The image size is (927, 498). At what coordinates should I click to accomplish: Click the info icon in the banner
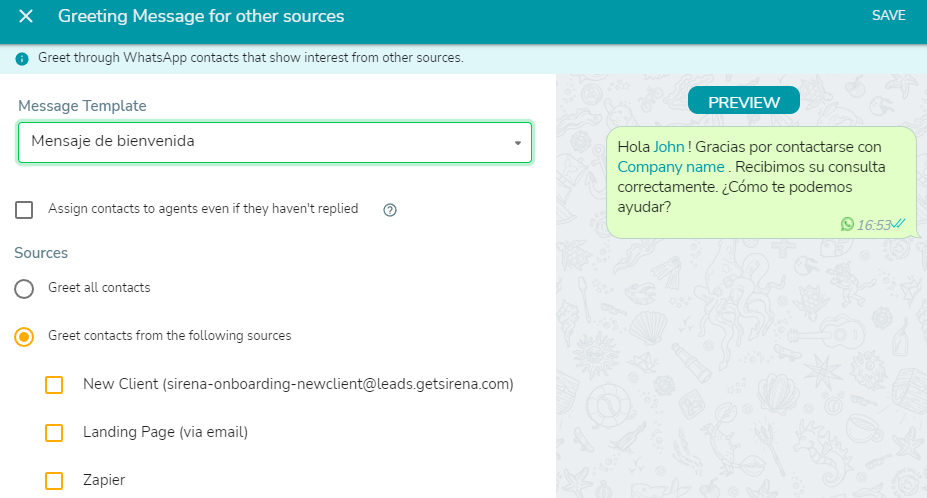[x=22, y=59]
